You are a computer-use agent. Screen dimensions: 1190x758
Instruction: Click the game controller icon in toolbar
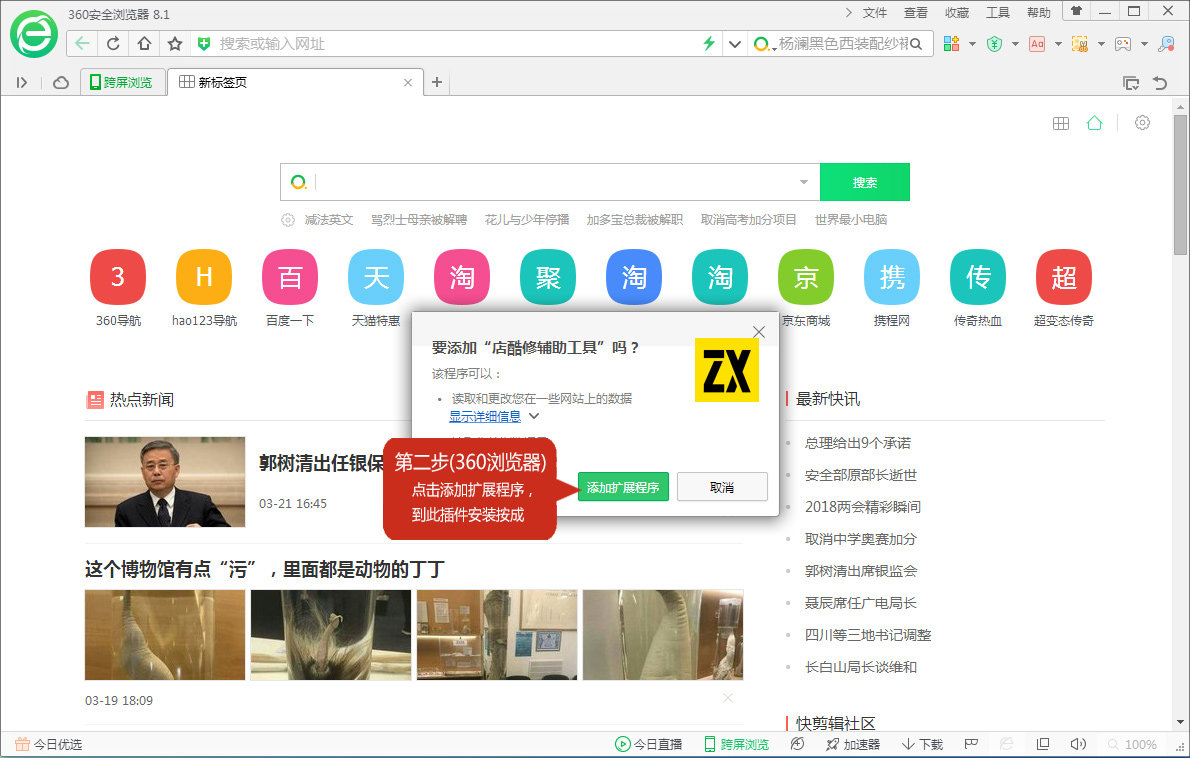[x=1122, y=44]
